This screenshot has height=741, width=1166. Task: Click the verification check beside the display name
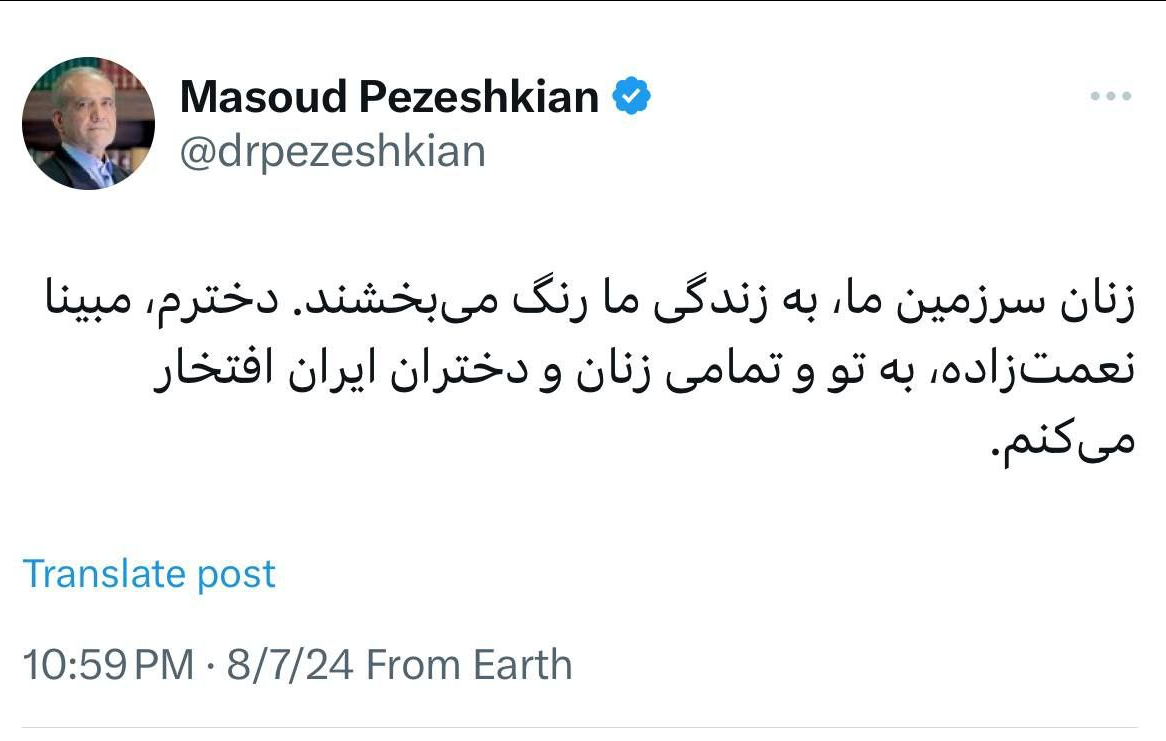[630, 96]
